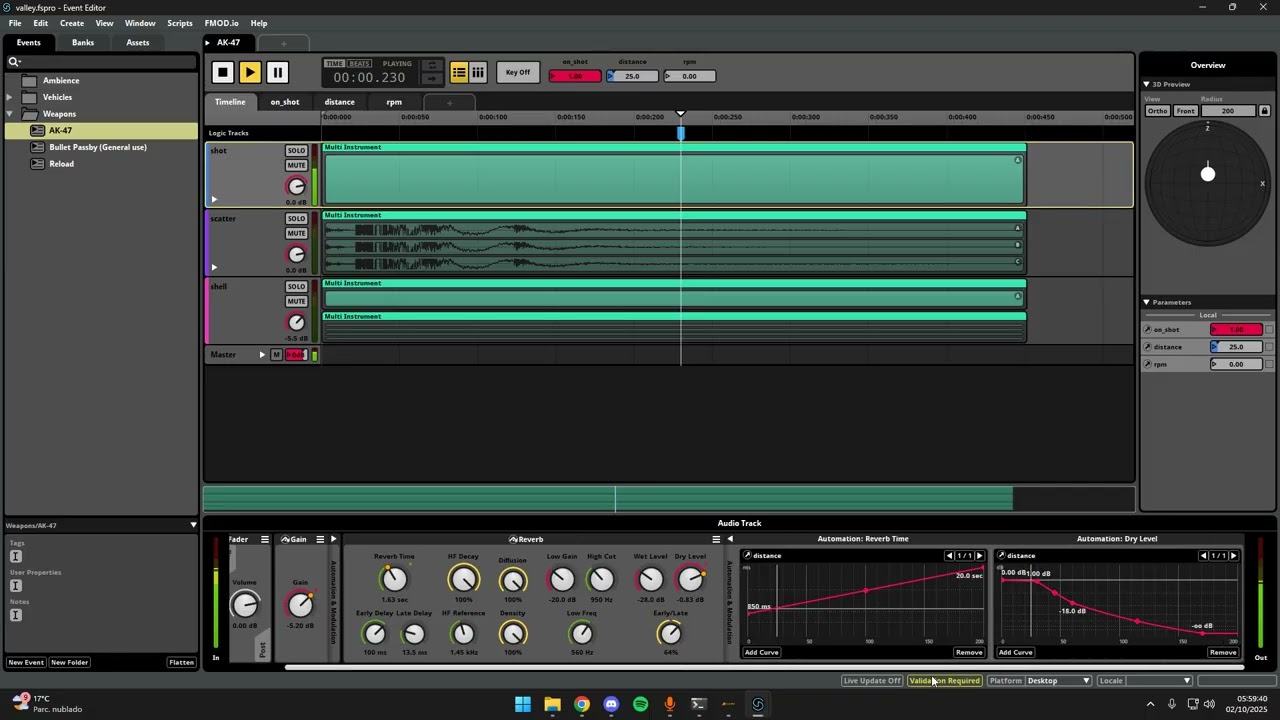Switch to the Banks tab
This screenshot has height=720, width=1280.
point(83,43)
